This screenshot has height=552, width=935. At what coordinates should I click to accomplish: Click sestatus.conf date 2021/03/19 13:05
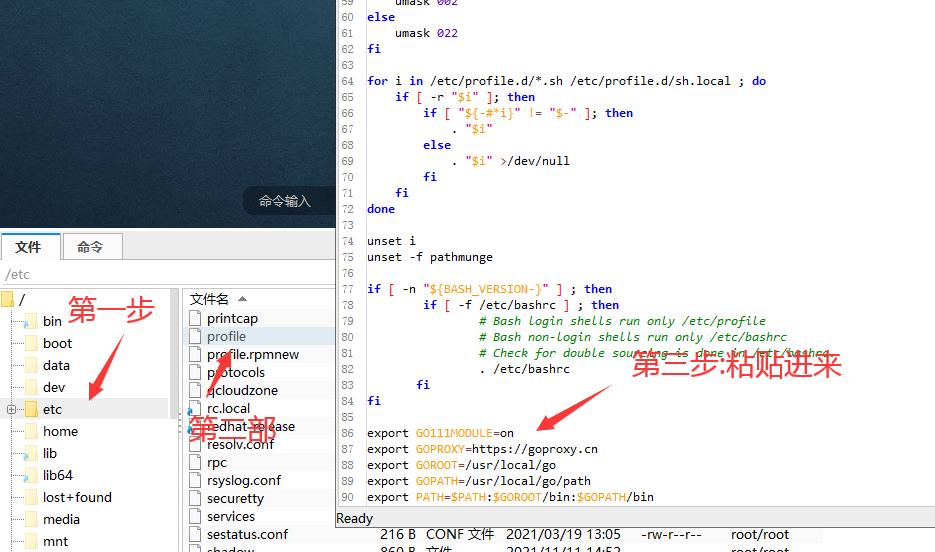564,535
